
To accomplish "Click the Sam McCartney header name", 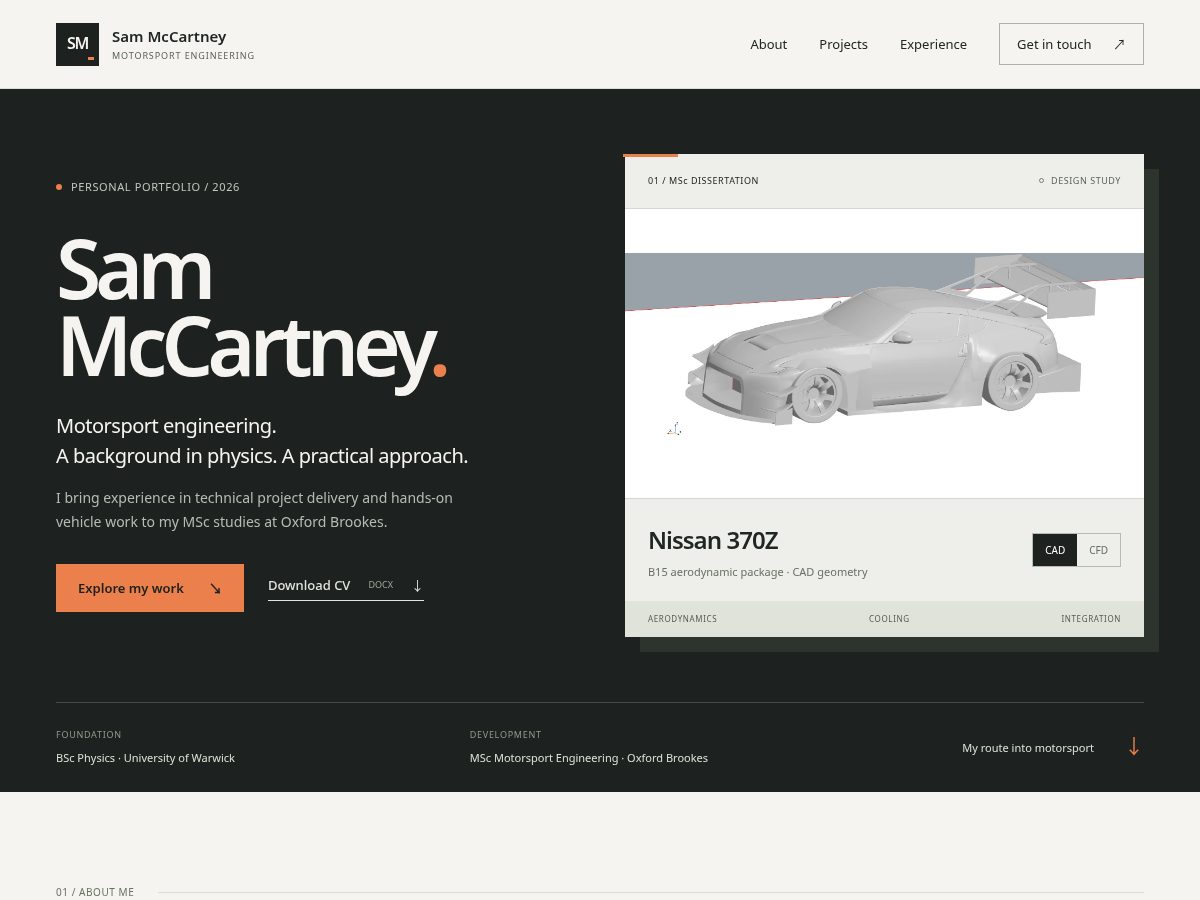I will (x=169, y=37).
